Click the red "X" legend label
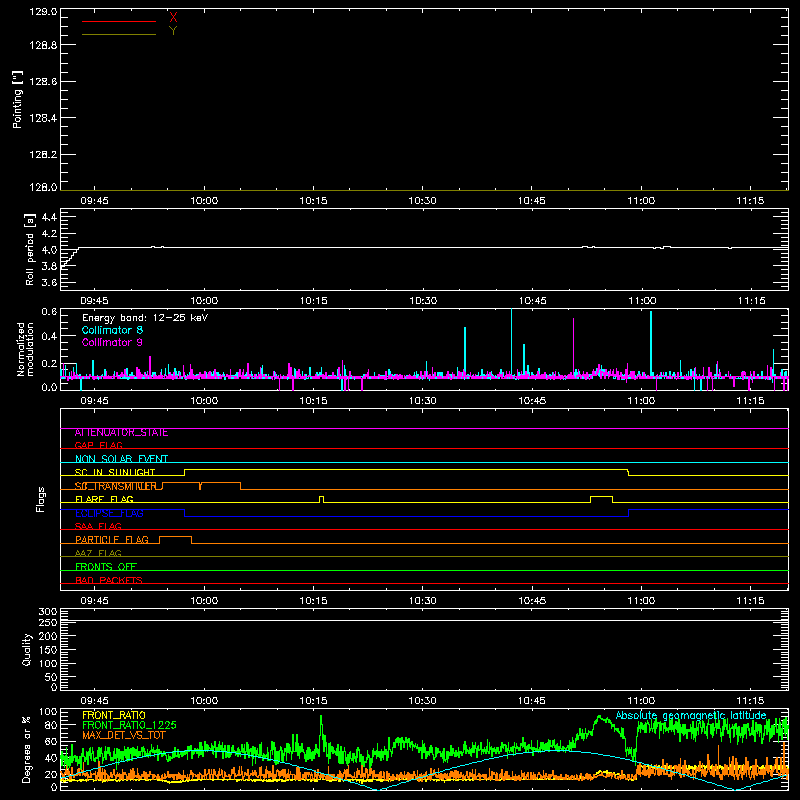This screenshot has height=800, width=800. click(x=173, y=18)
